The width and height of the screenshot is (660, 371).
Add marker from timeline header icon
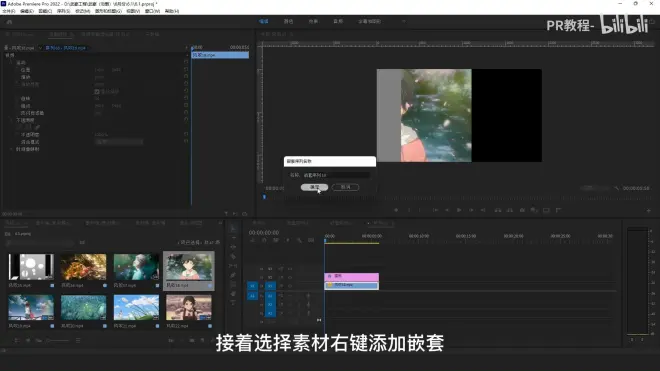coord(287,240)
